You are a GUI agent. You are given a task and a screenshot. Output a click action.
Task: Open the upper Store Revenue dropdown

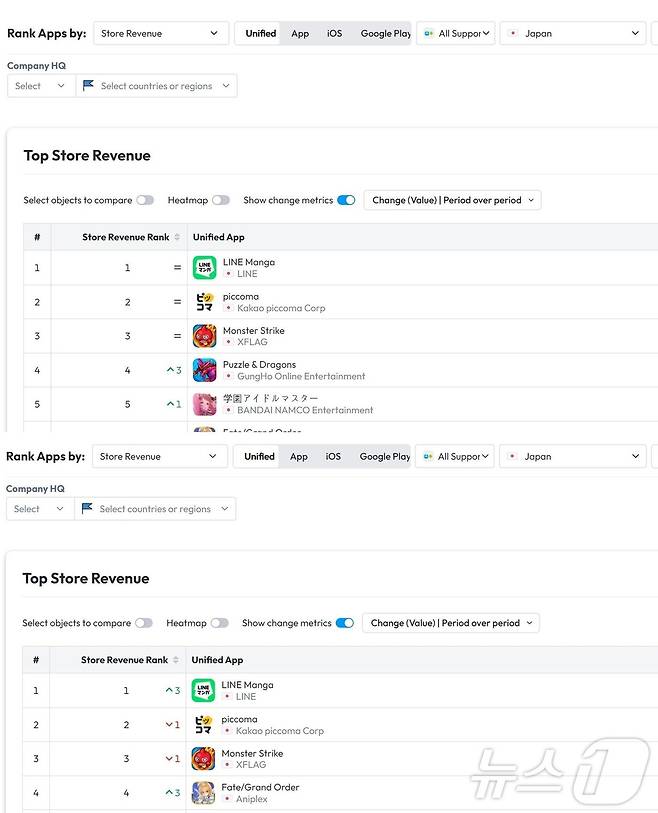(160, 33)
